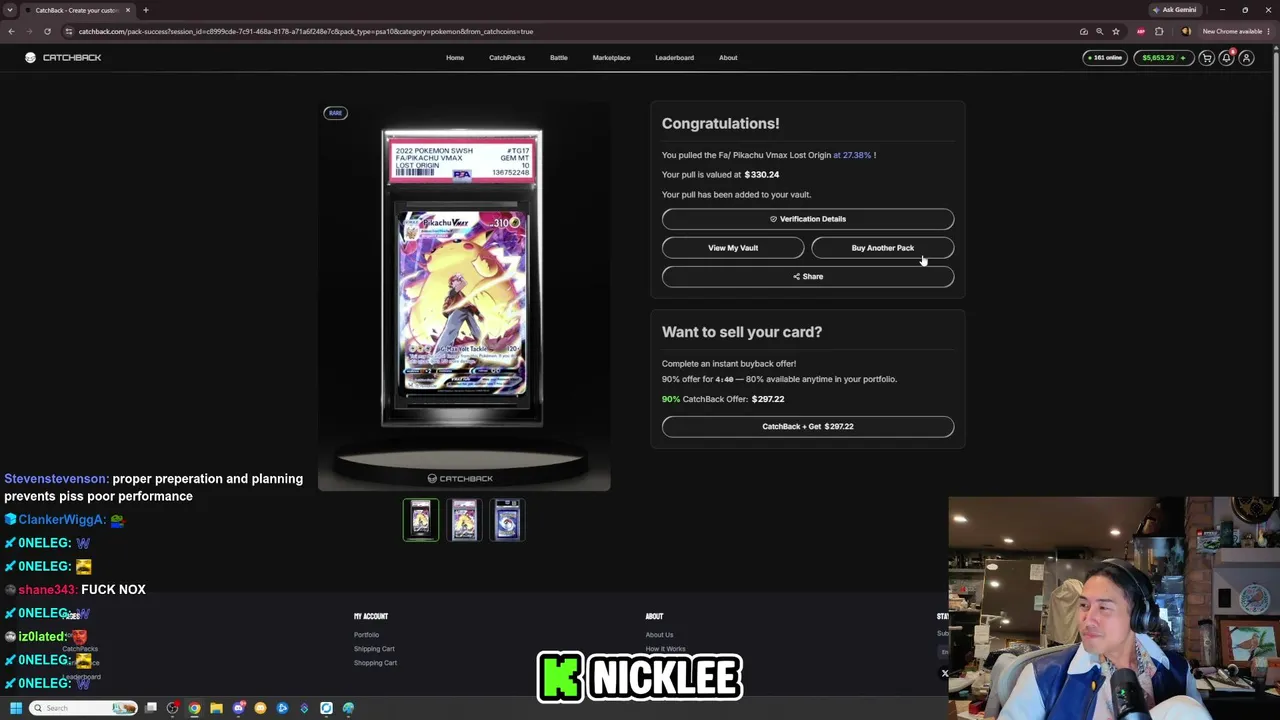Viewport: 1280px width, 720px height.
Task: Go back to previous page
Action: click(11, 31)
